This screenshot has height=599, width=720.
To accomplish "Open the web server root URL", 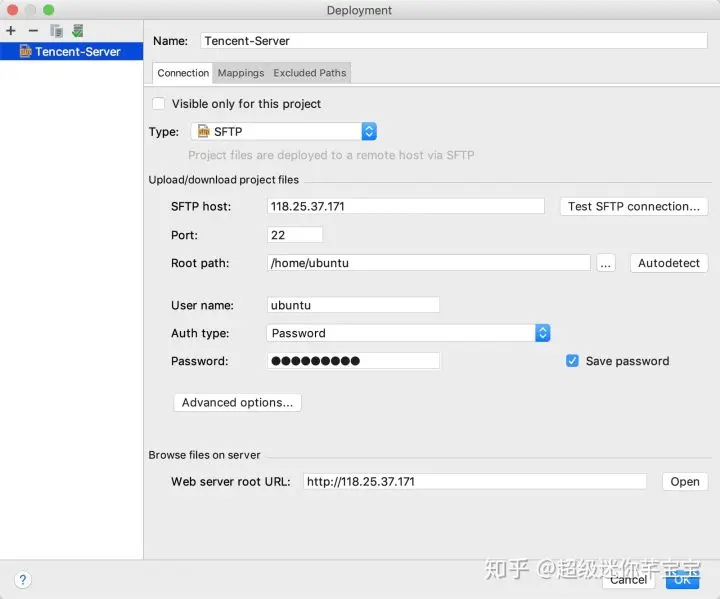I will pos(685,481).
